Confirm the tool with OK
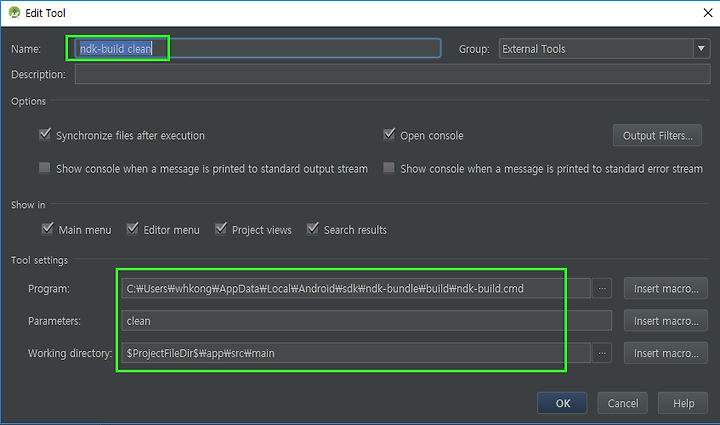 point(562,403)
